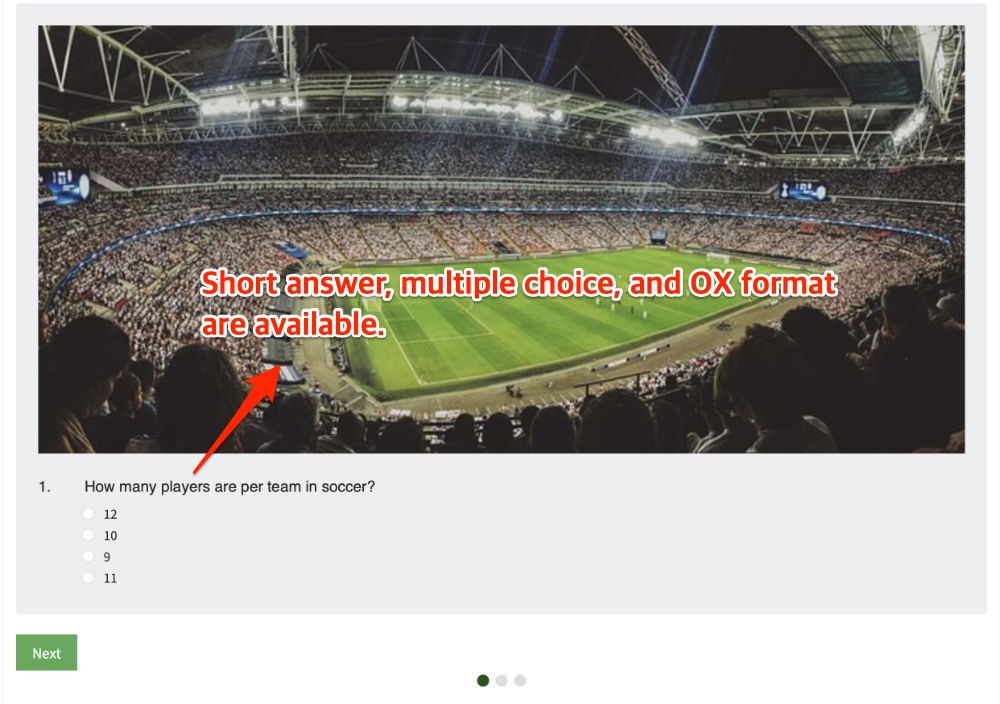
Task: Click the answer label text 10
Action: pos(110,536)
